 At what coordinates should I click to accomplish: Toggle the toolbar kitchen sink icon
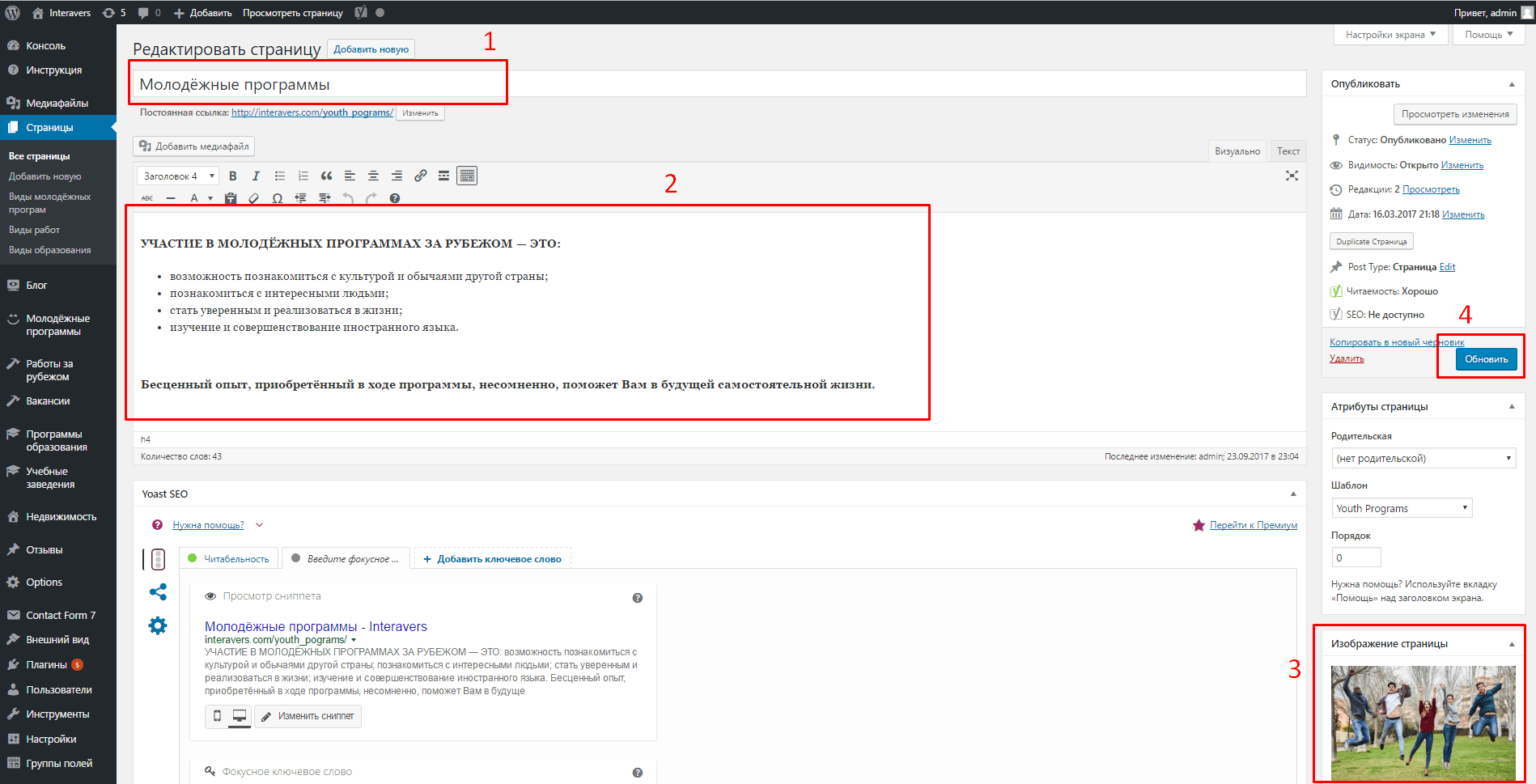(x=467, y=176)
